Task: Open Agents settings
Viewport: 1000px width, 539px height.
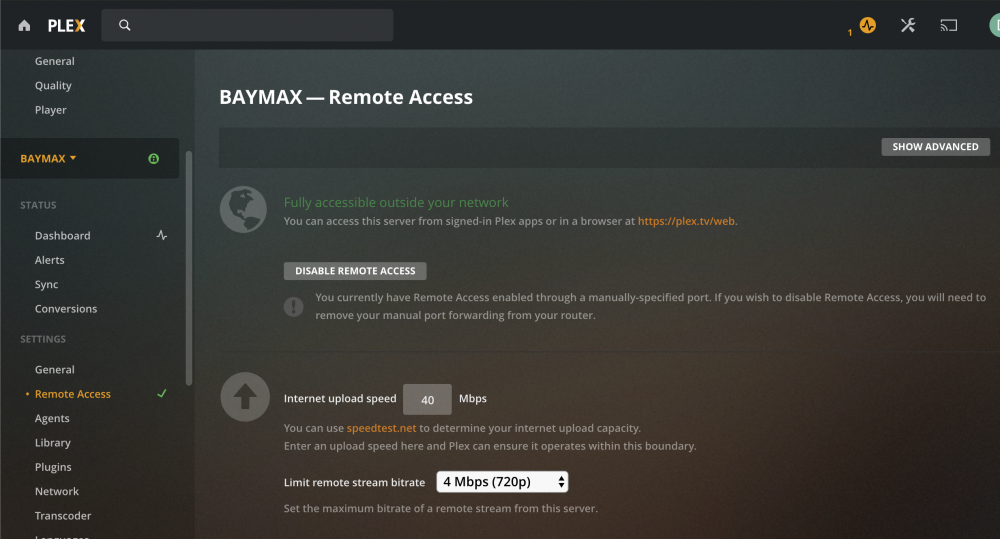Action: click(52, 418)
